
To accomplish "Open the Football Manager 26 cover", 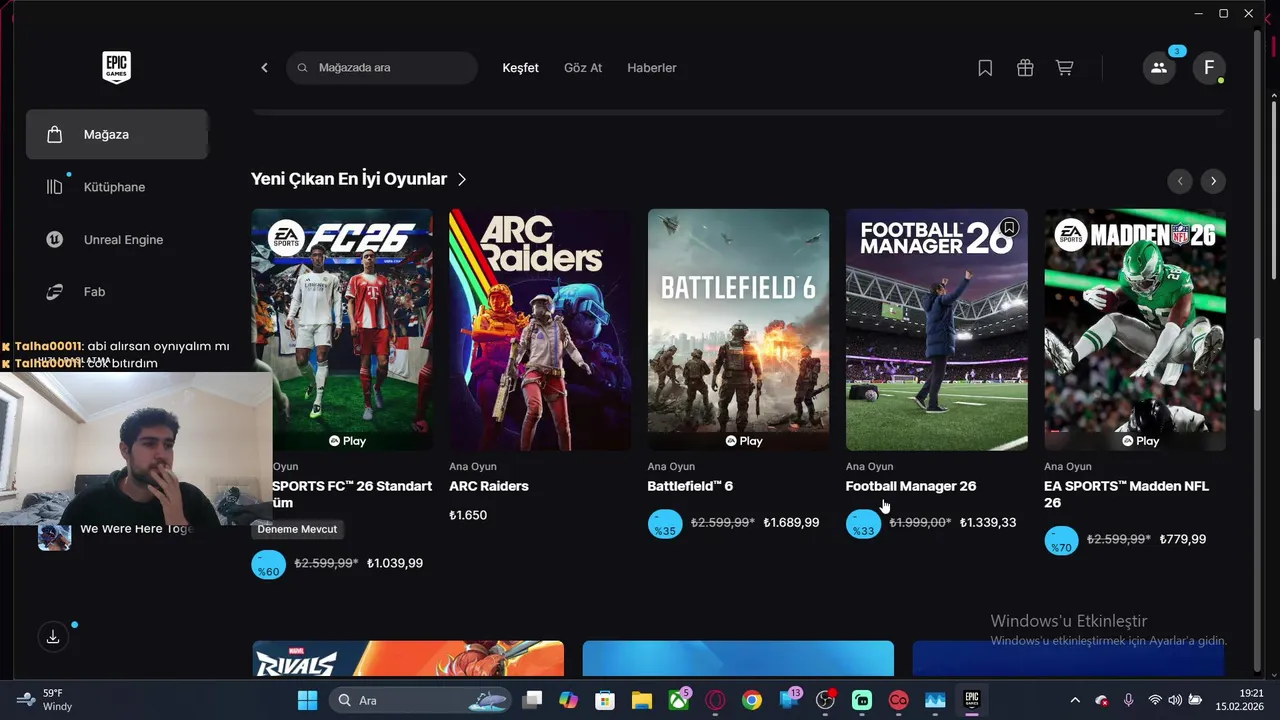I will pos(937,329).
